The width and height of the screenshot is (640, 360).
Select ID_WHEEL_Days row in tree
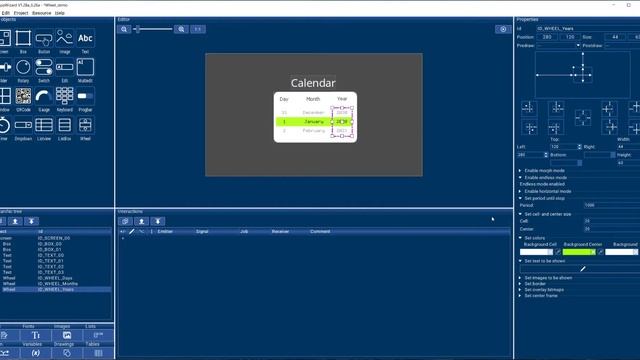56,278
